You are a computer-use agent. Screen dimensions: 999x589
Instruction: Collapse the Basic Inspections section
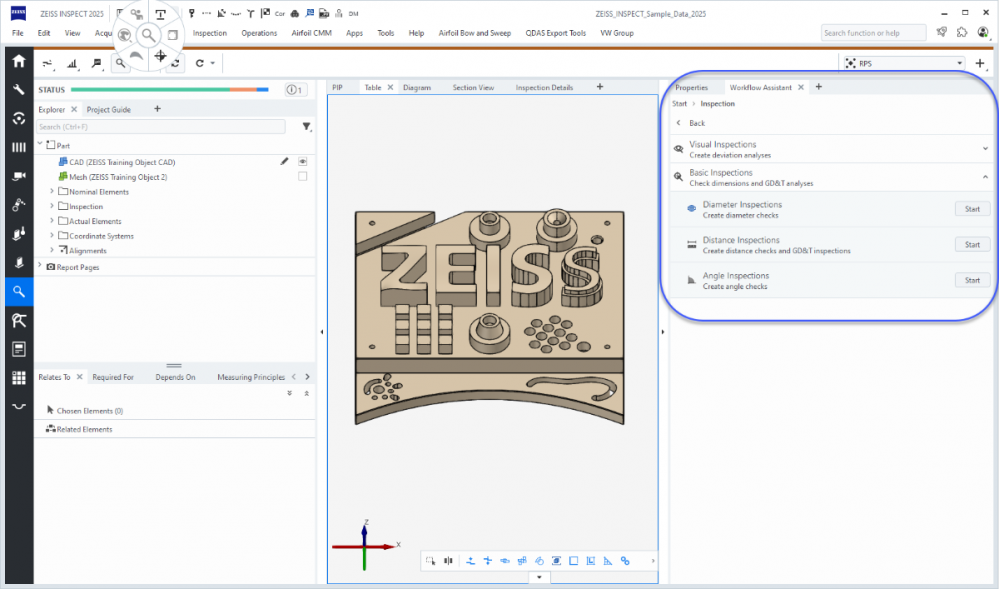pyautogui.click(x=985, y=177)
